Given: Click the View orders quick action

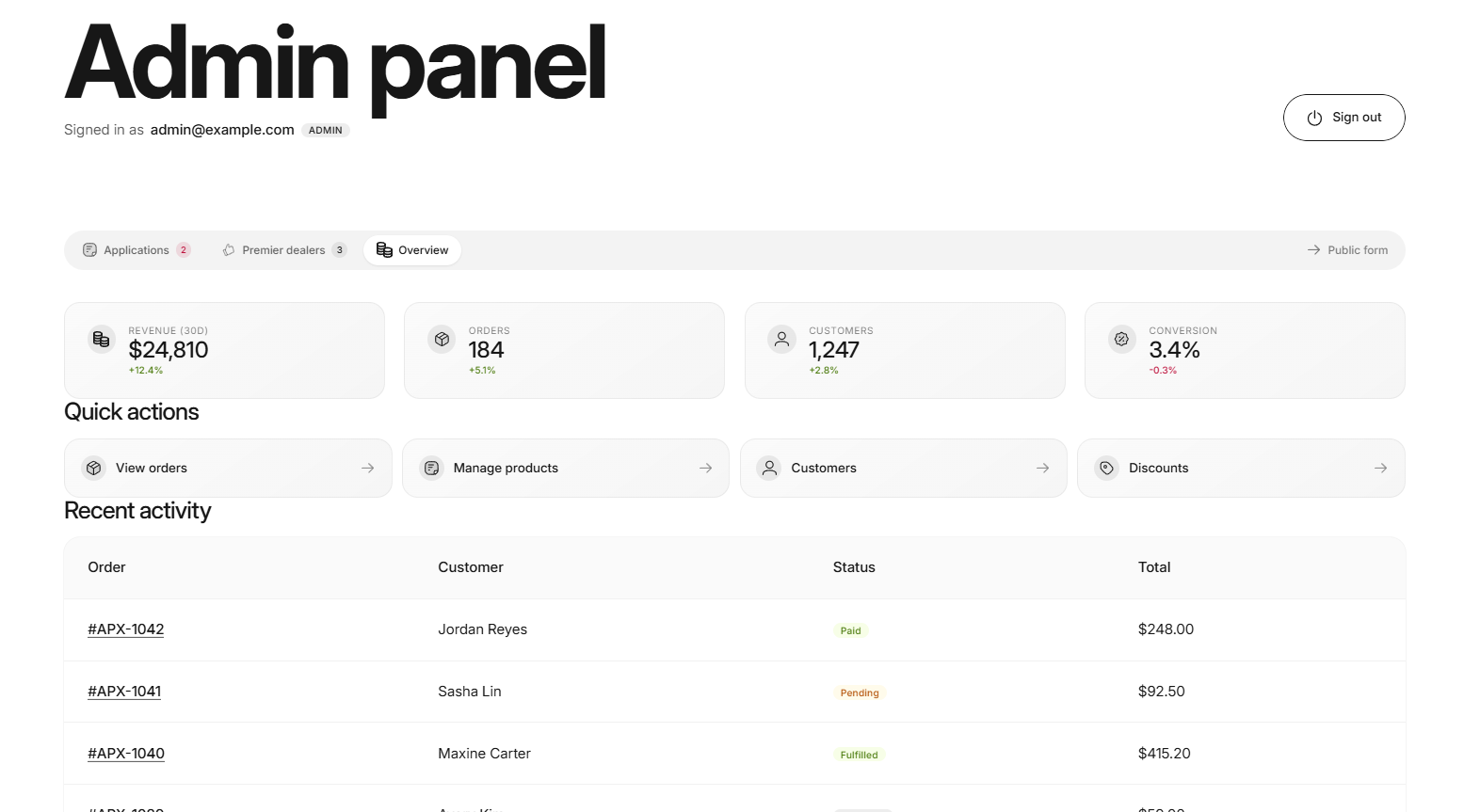Looking at the screenshot, I should [228, 468].
